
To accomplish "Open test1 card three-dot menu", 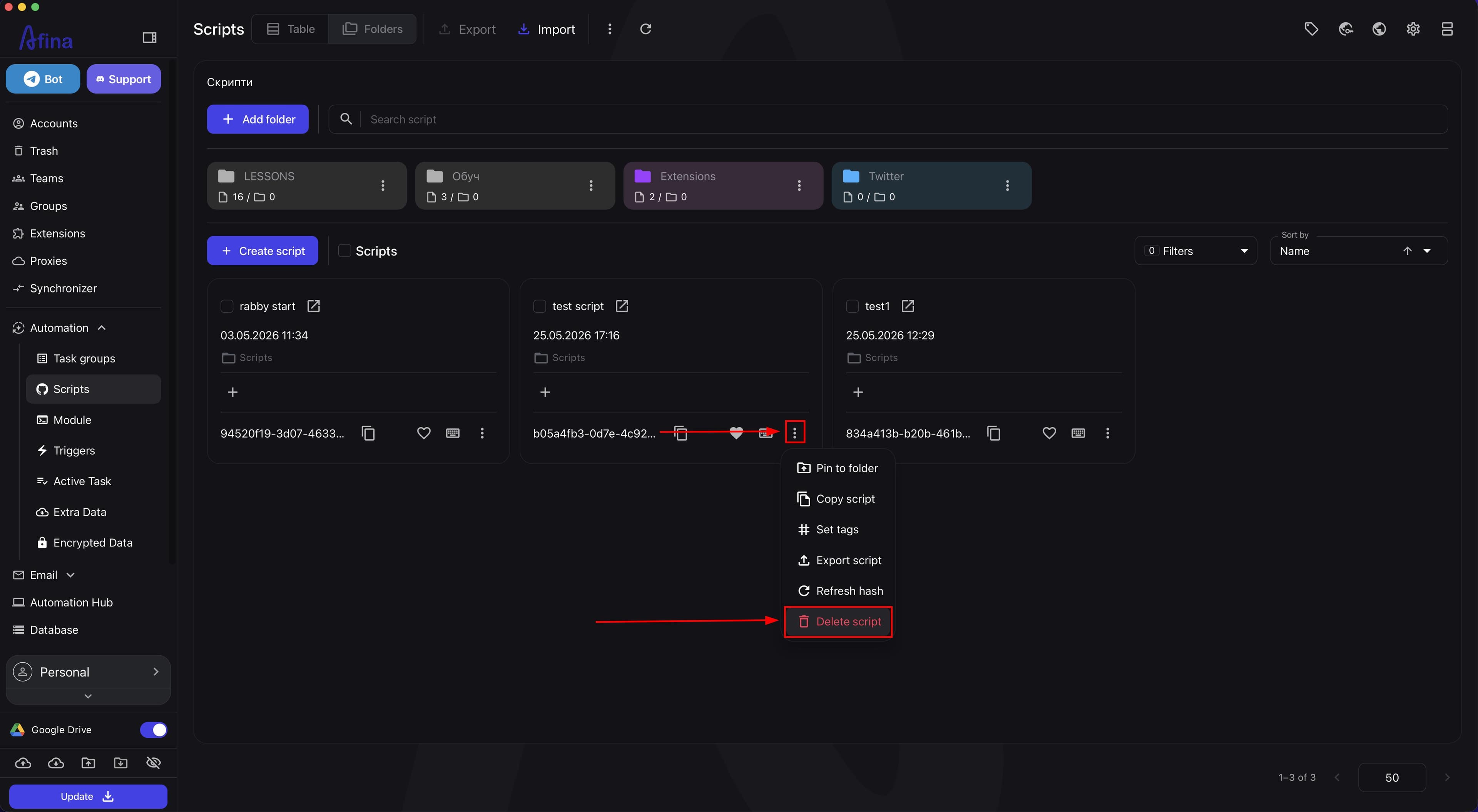I will [1107, 433].
